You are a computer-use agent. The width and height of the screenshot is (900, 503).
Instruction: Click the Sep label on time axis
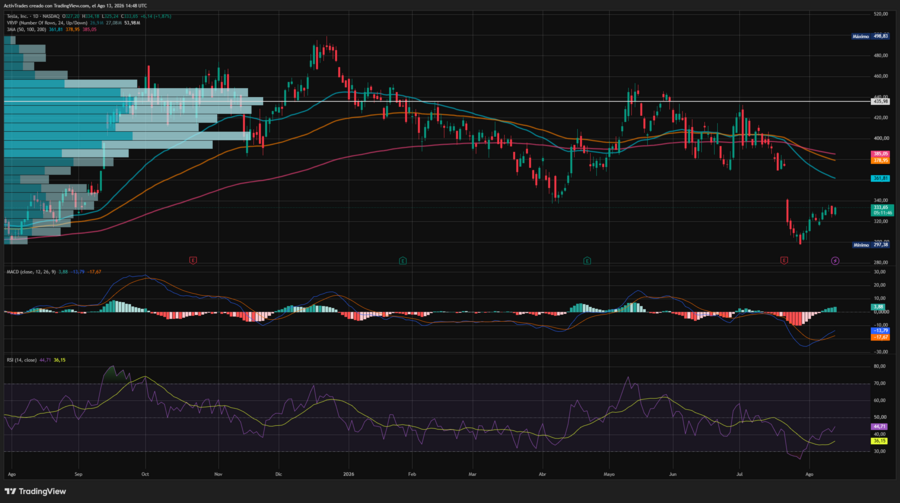pos(79,474)
